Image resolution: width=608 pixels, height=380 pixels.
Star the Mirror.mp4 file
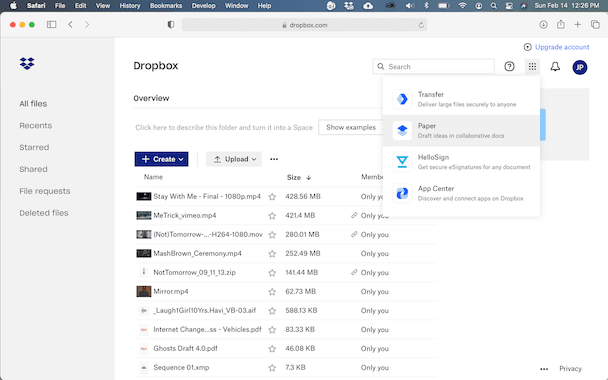pos(272,292)
